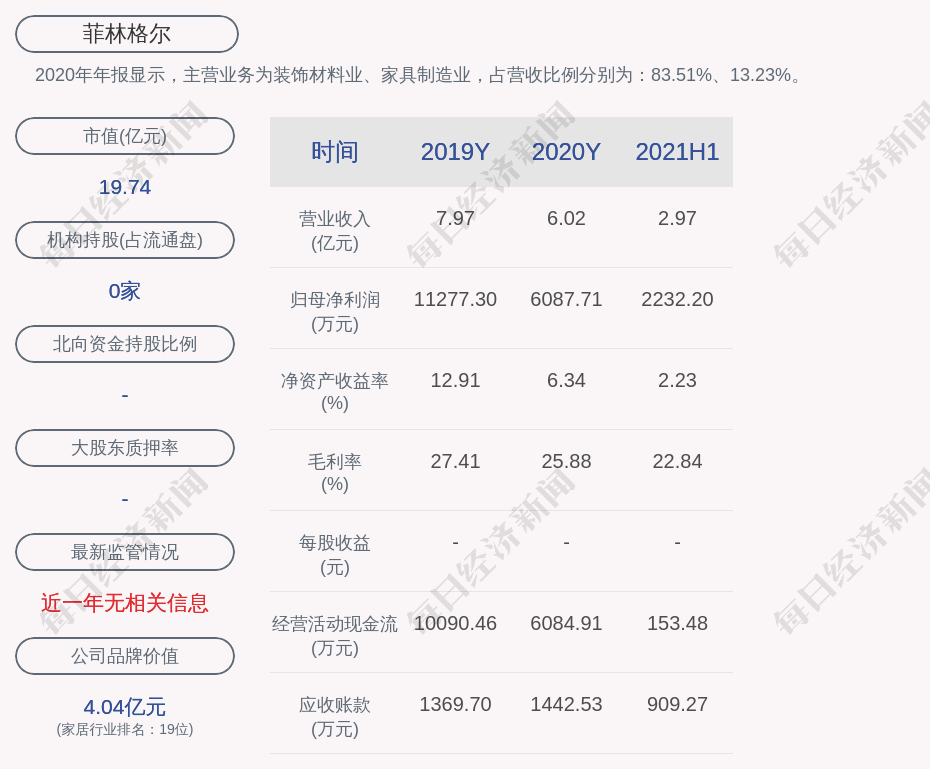Select the ROE value 12.91
This screenshot has width=930, height=769.
[x=455, y=380]
